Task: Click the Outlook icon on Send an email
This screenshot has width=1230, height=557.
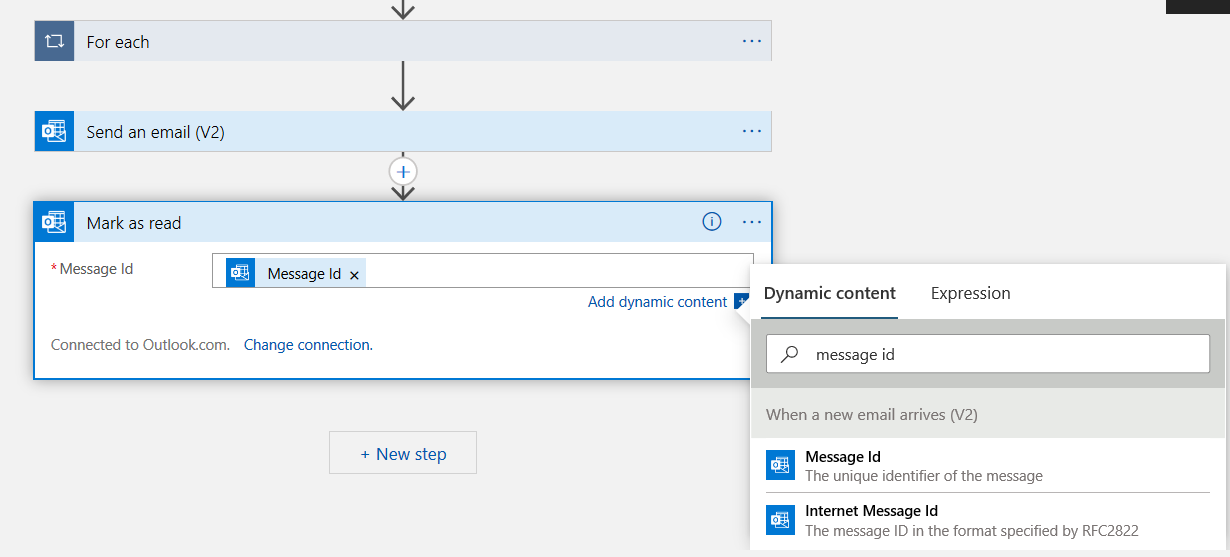Action: [x=54, y=132]
